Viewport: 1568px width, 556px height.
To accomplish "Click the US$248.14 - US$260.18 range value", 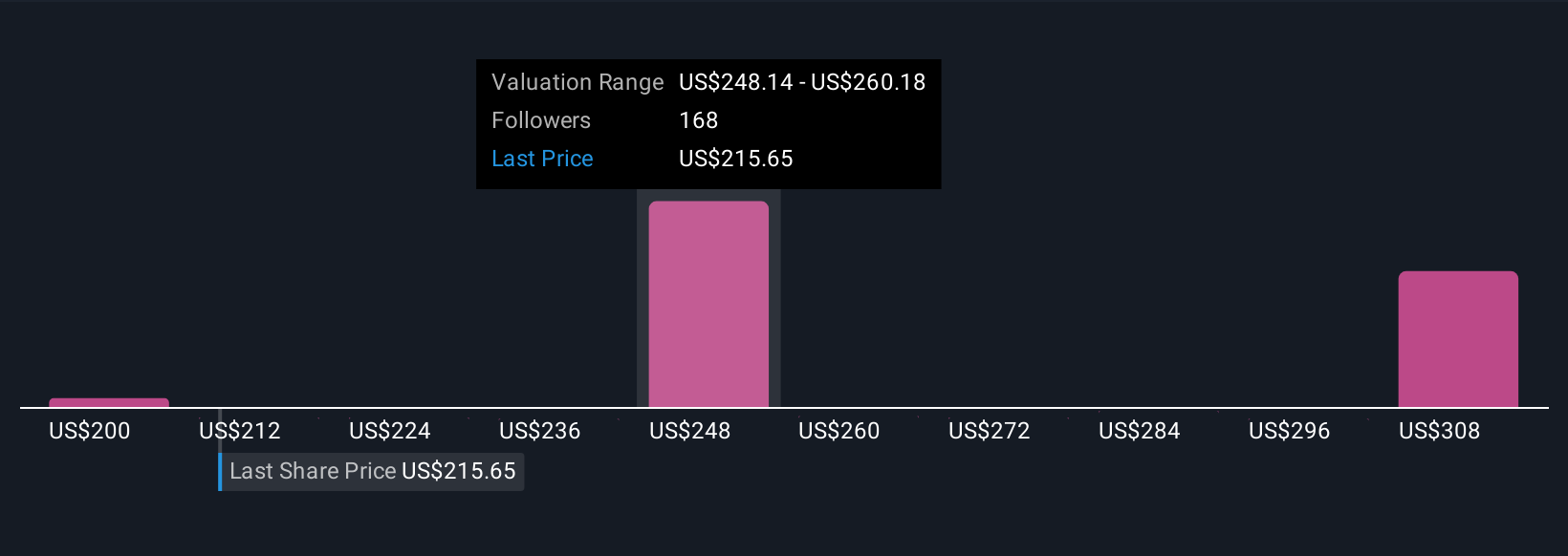I will click(802, 82).
